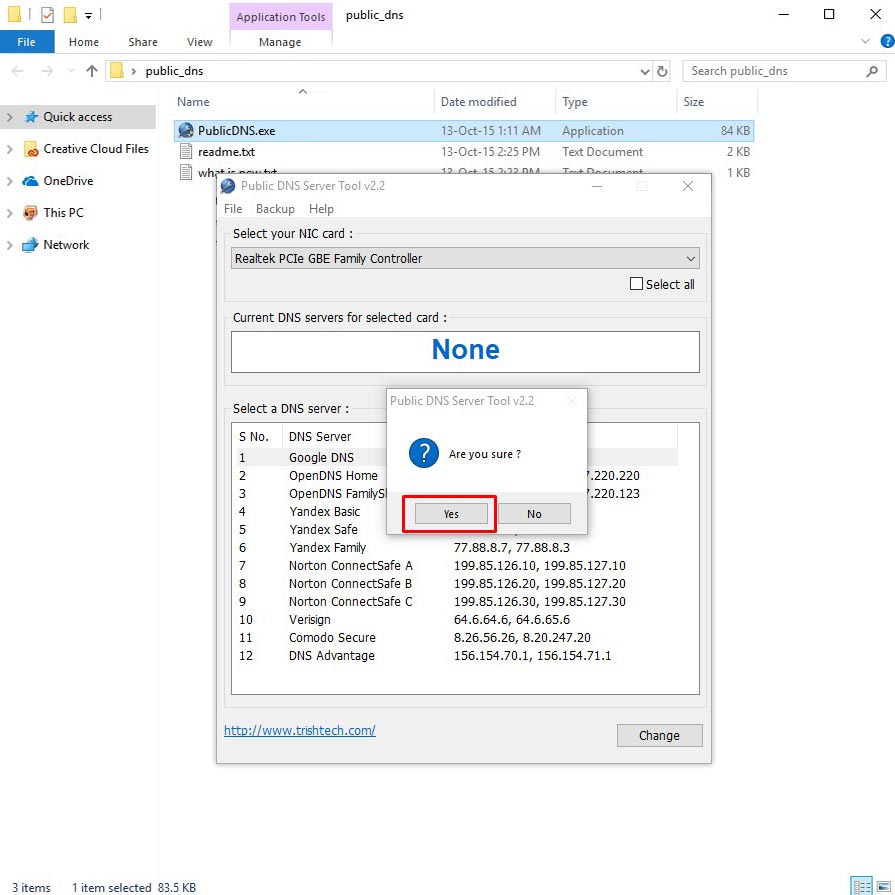The width and height of the screenshot is (895, 895).
Task: Expand the This PC tree node
Action: pyautogui.click(x=10, y=213)
